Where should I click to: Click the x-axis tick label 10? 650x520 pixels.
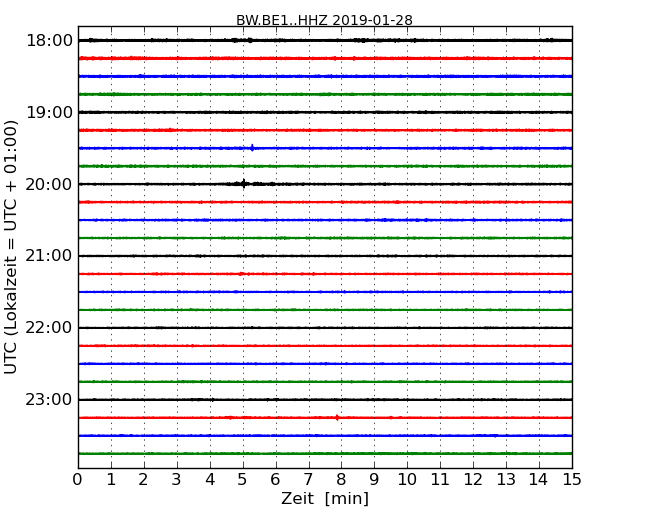[407, 479]
